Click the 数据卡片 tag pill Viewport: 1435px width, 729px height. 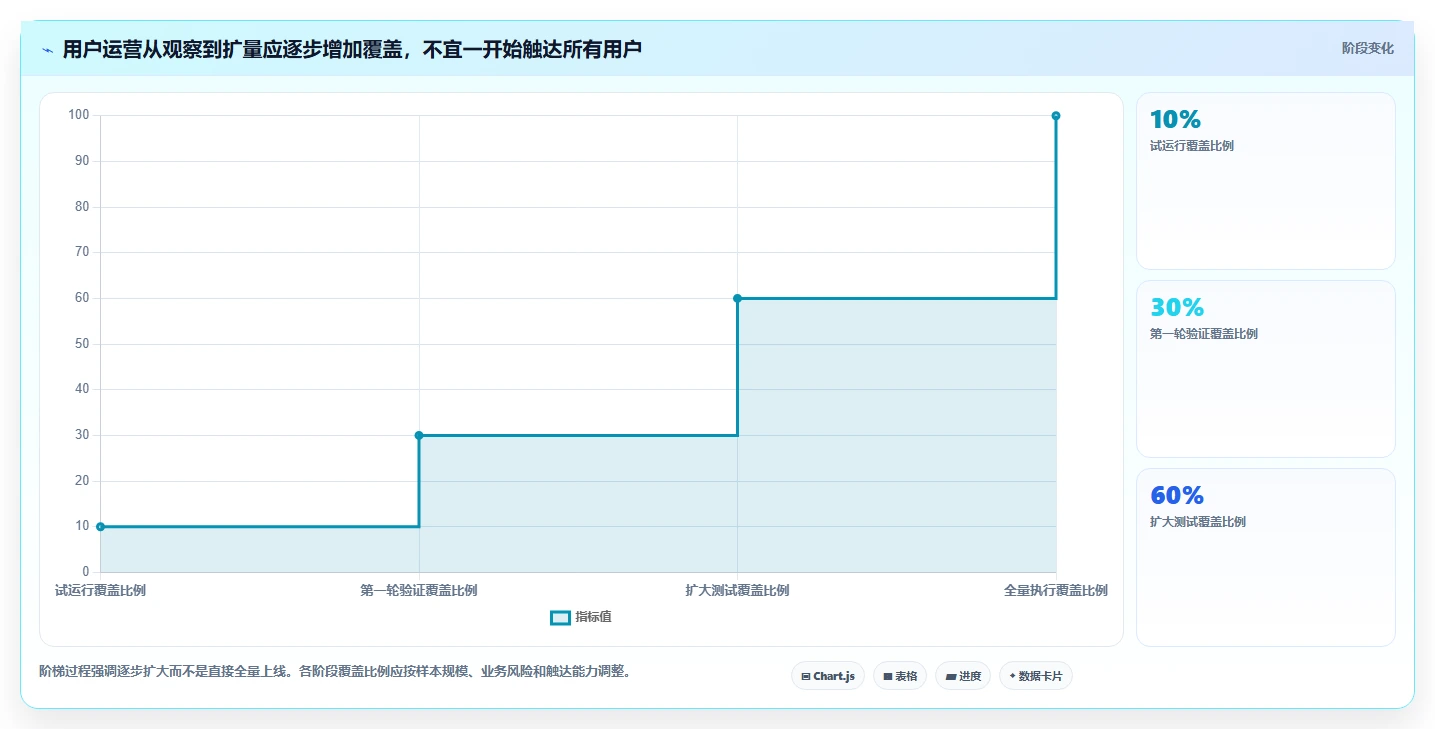[x=1036, y=676]
